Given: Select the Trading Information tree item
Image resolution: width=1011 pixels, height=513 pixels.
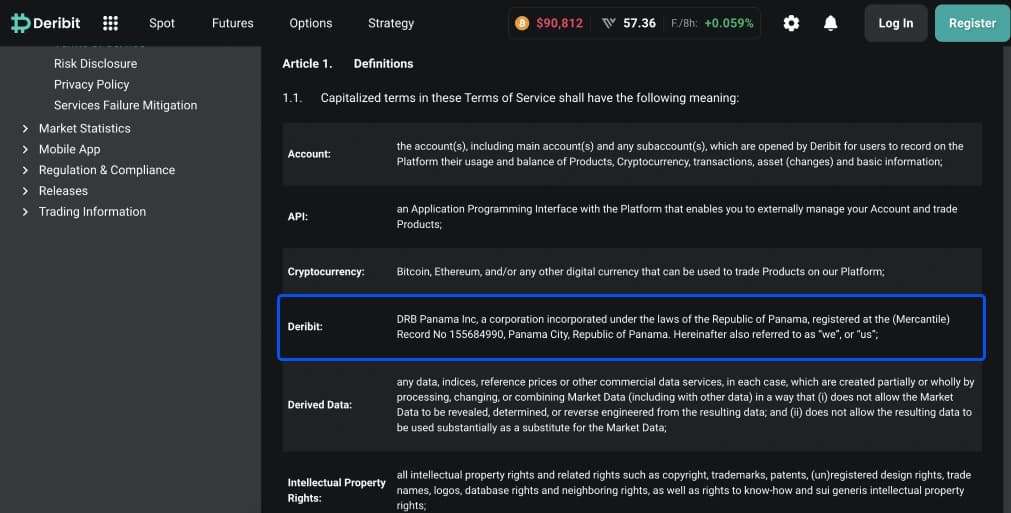Looking at the screenshot, I should (x=92, y=211).
